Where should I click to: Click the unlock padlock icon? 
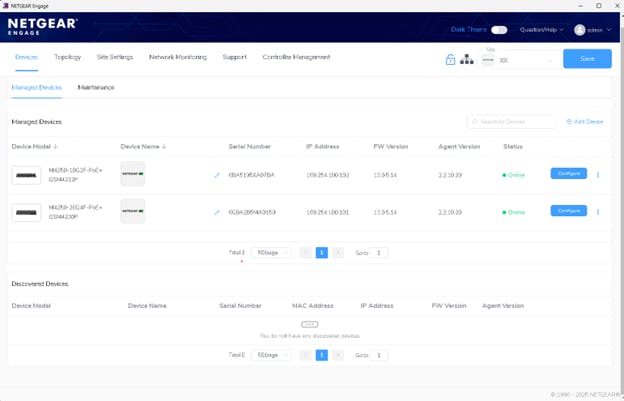[x=450, y=59]
